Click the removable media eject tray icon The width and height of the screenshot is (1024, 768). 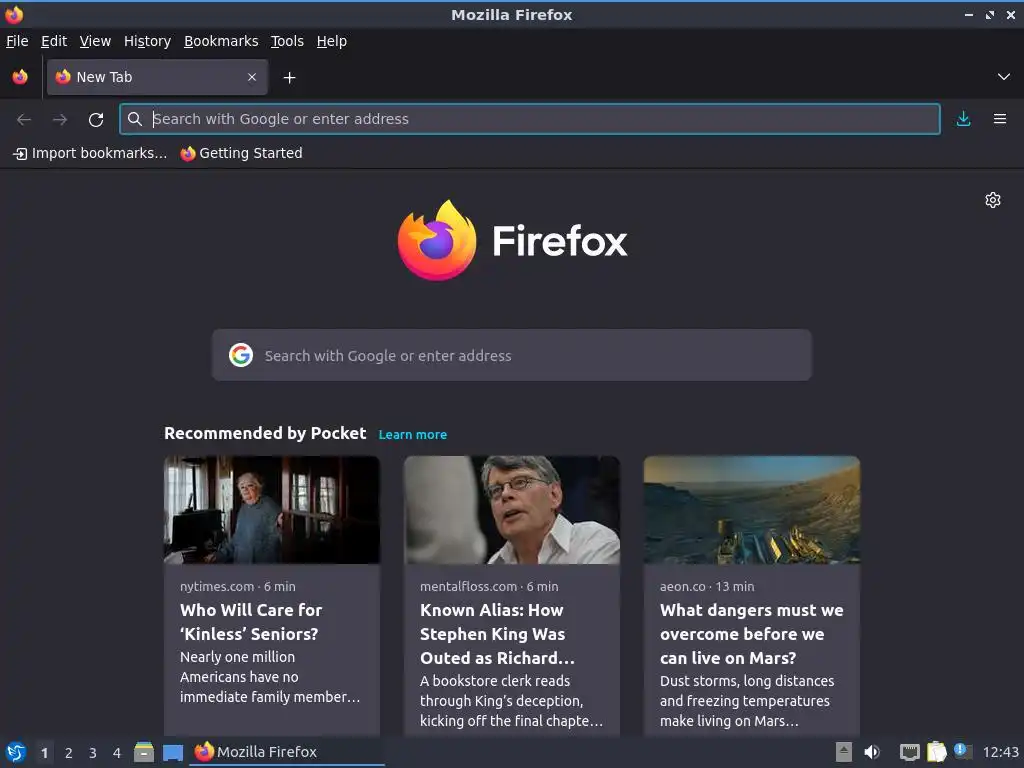pos(844,752)
